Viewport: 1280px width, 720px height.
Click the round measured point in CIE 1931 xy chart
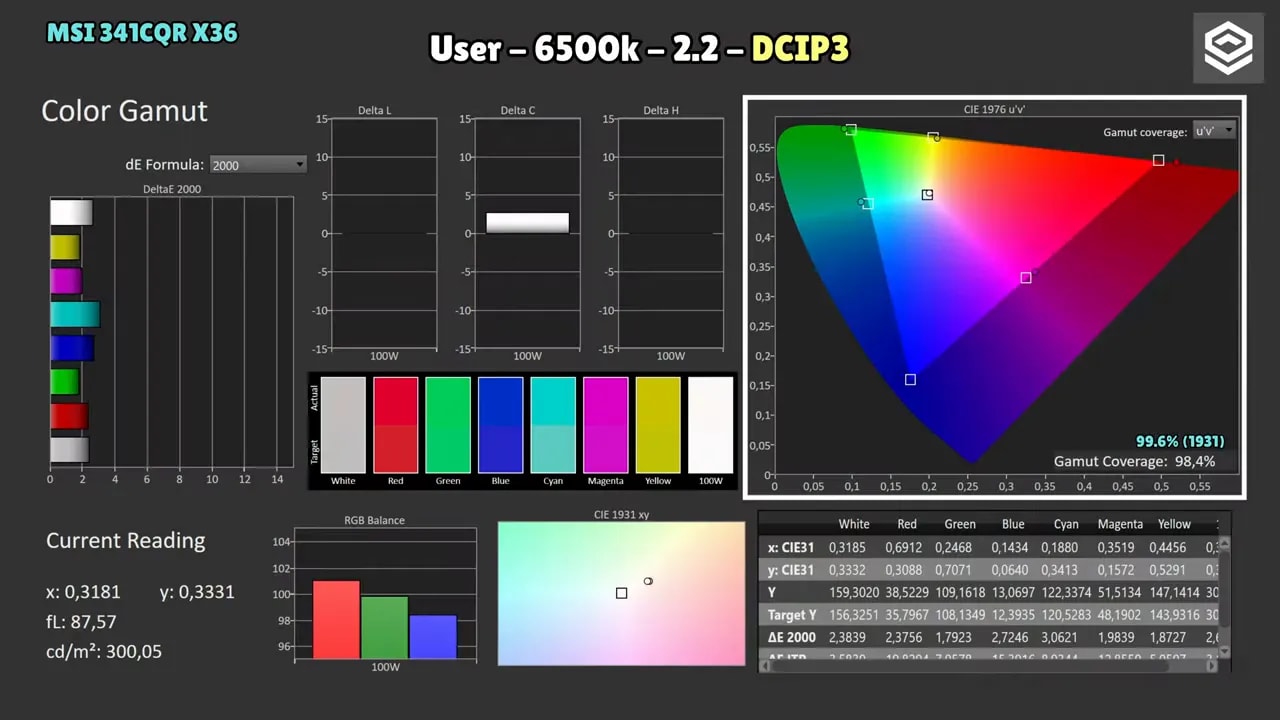coord(648,581)
